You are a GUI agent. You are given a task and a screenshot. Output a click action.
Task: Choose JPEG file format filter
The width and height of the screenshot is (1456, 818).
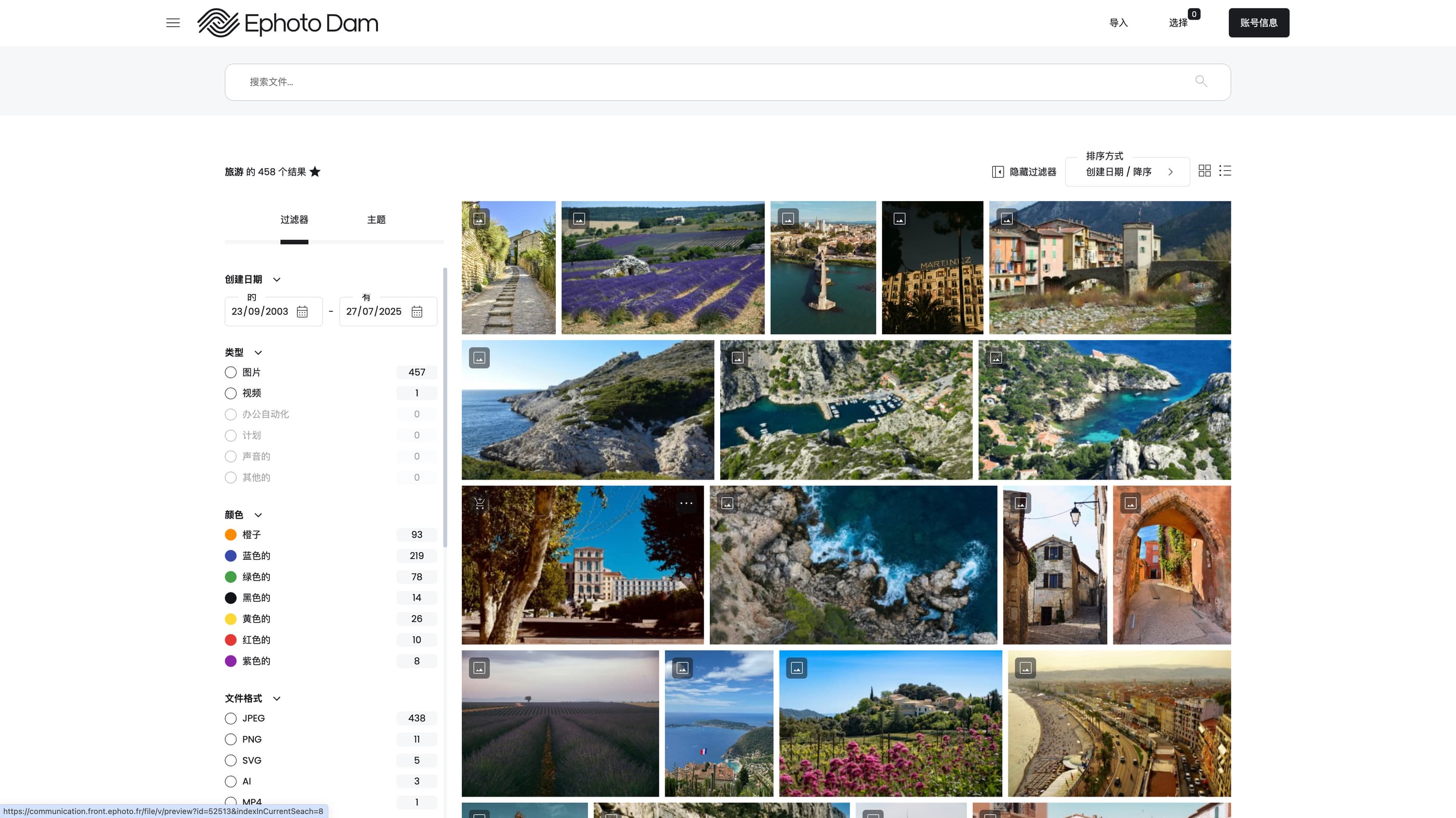(x=230, y=718)
